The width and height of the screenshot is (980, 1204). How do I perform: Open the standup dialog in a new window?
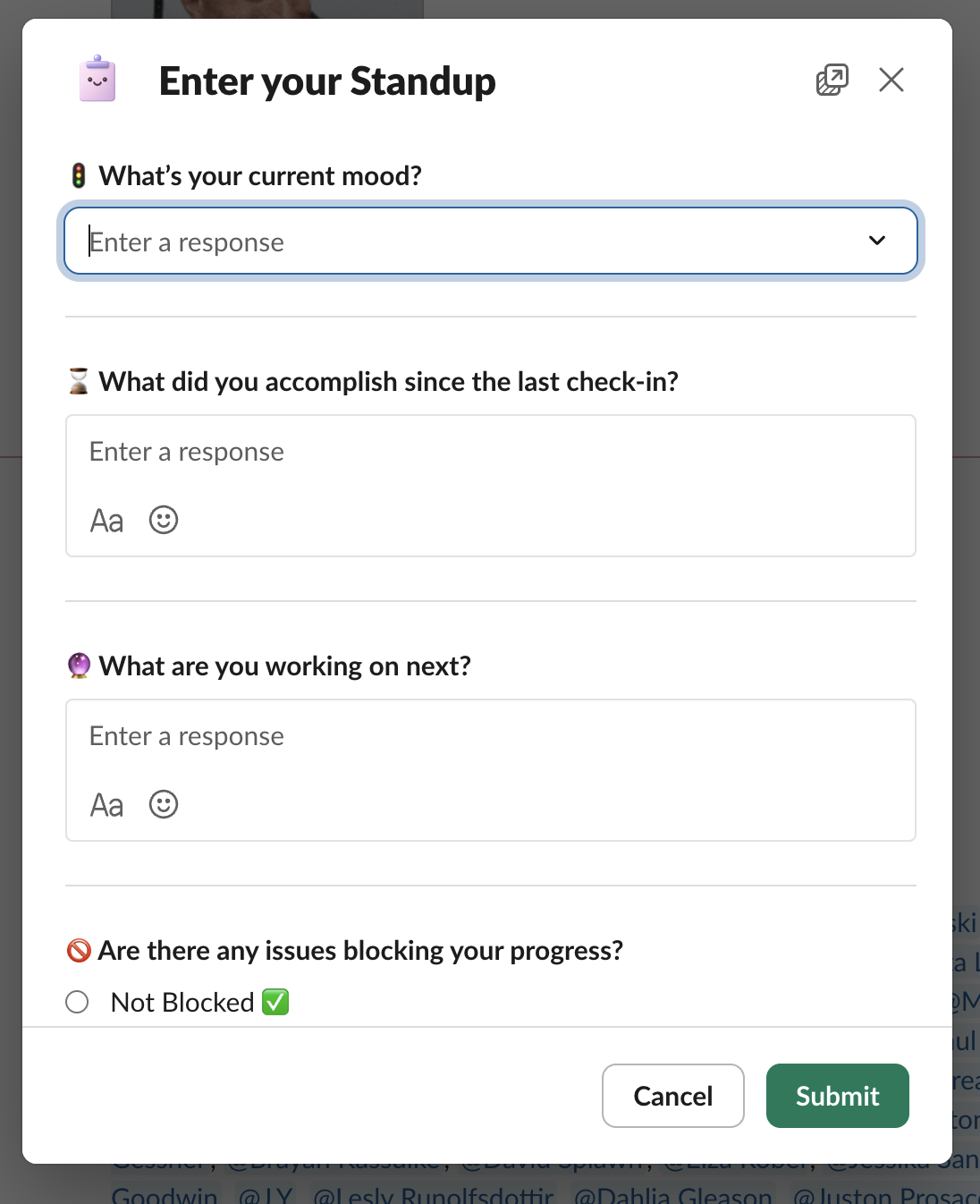[x=832, y=81]
